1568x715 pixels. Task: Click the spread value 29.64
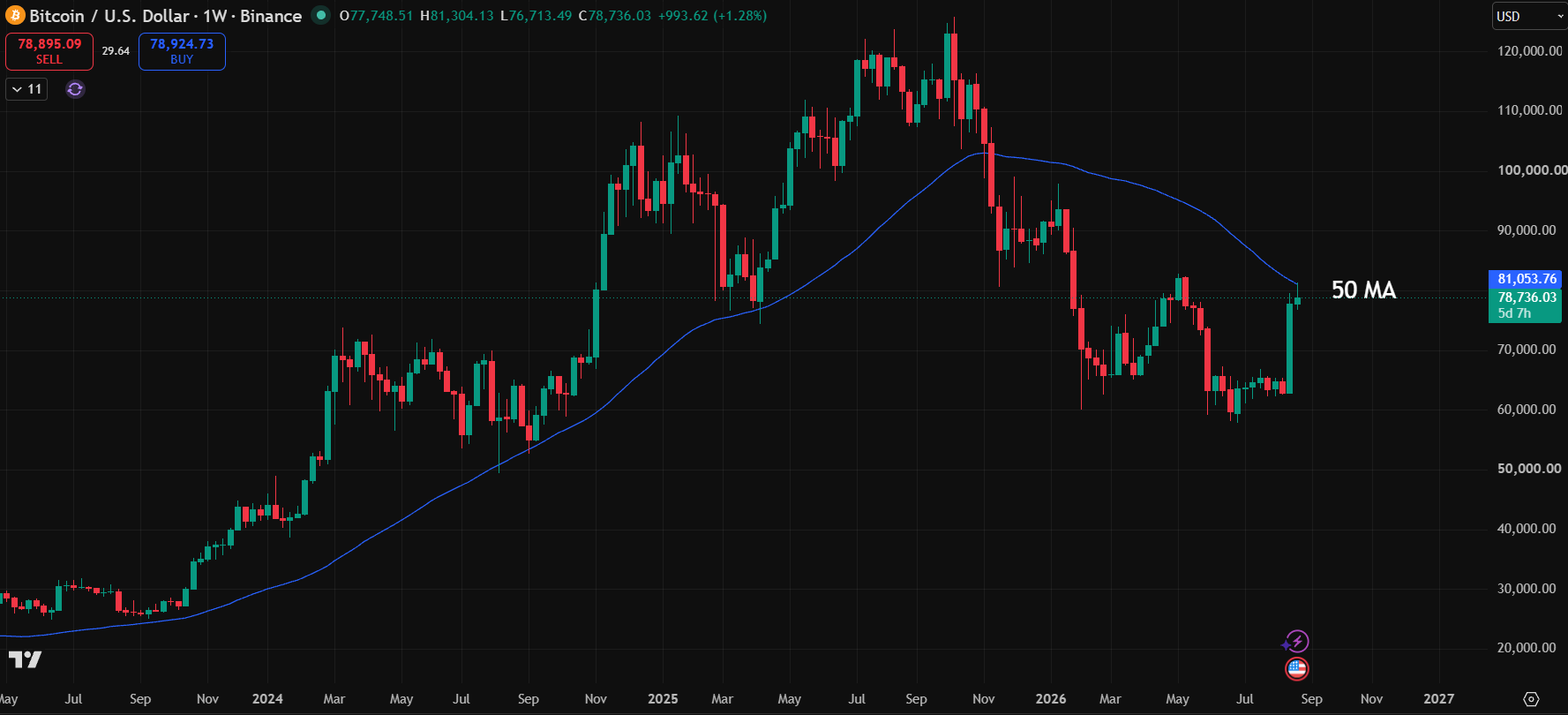pyautogui.click(x=116, y=51)
